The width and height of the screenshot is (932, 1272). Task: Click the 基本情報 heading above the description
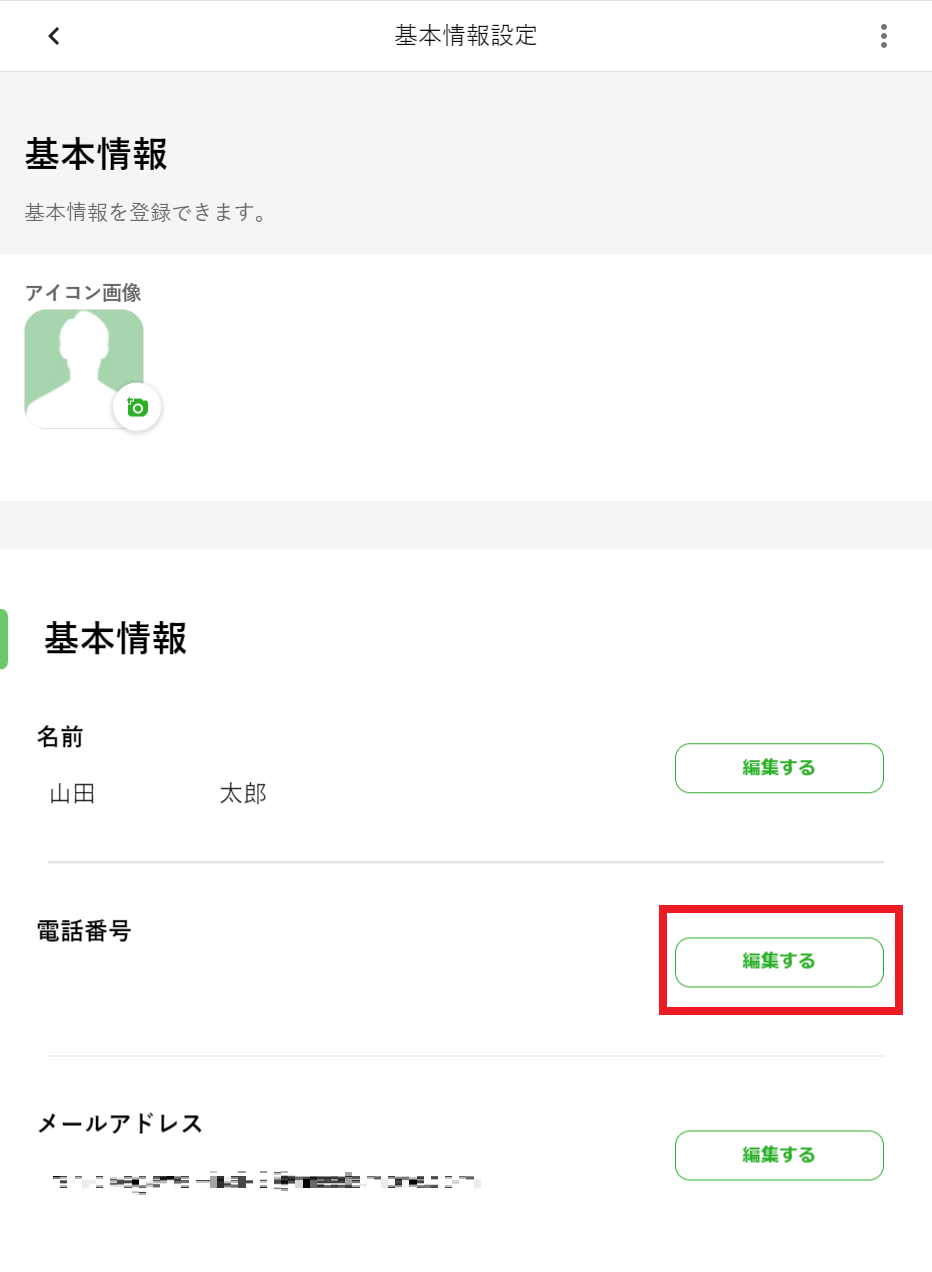point(96,155)
